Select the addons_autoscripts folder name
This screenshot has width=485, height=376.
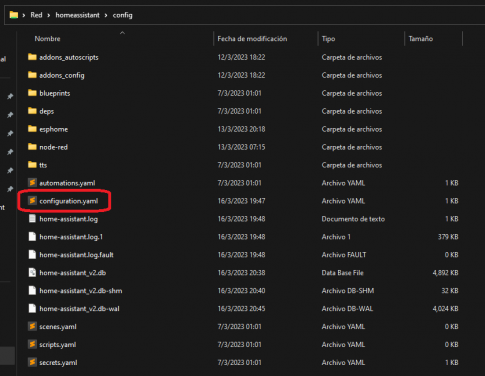coord(69,57)
